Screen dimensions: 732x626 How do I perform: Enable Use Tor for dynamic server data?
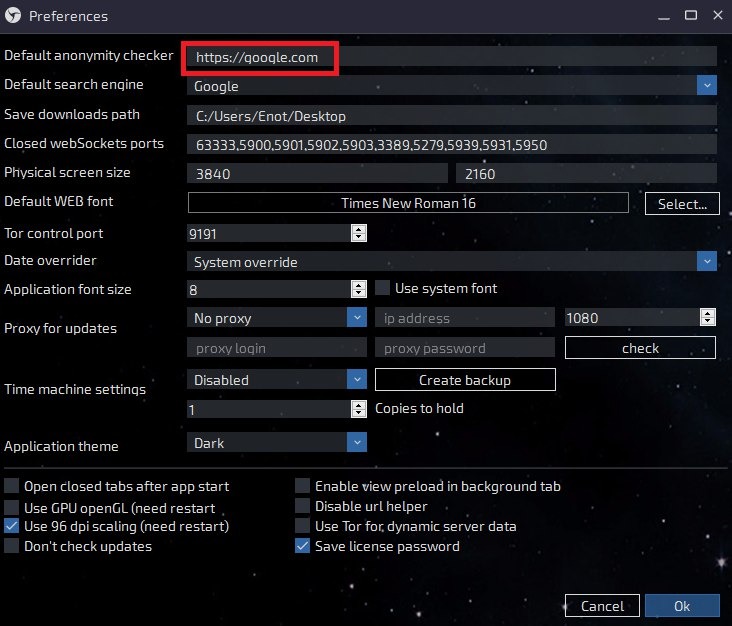pos(303,526)
